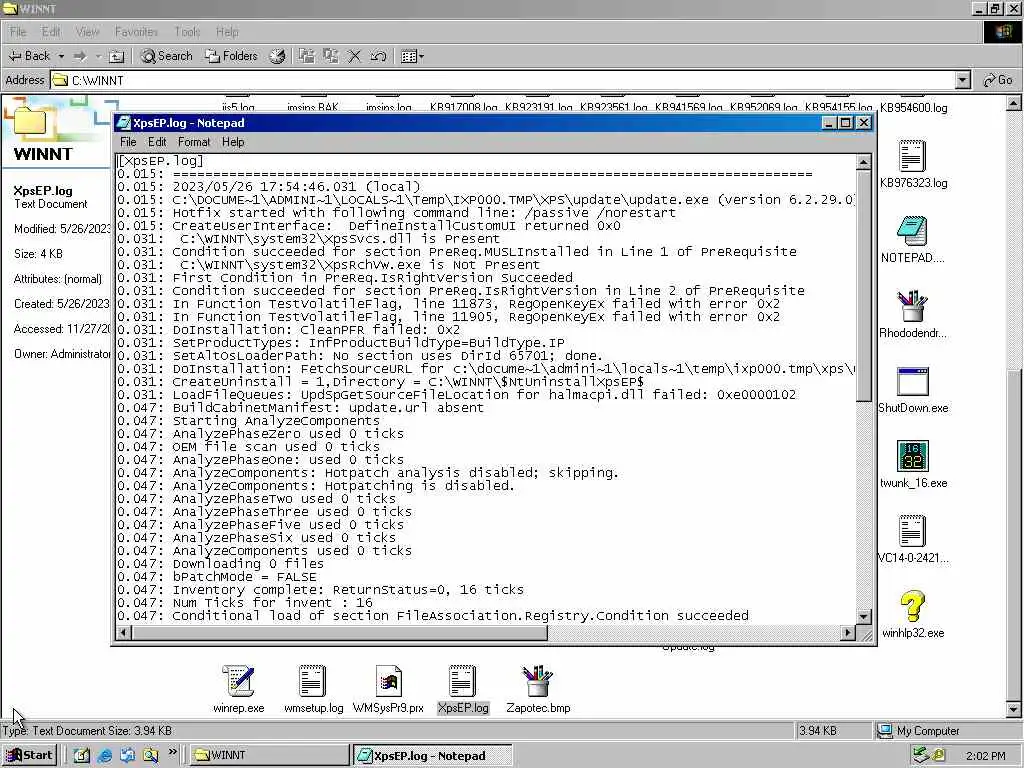Click Notepad's vertical scrollbar thumb
1024x768 pixels.
(863, 286)
